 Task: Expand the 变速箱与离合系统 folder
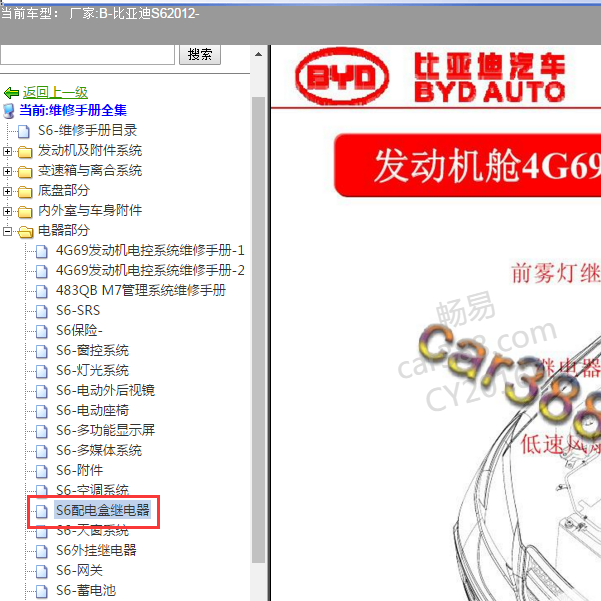(7, 171)
